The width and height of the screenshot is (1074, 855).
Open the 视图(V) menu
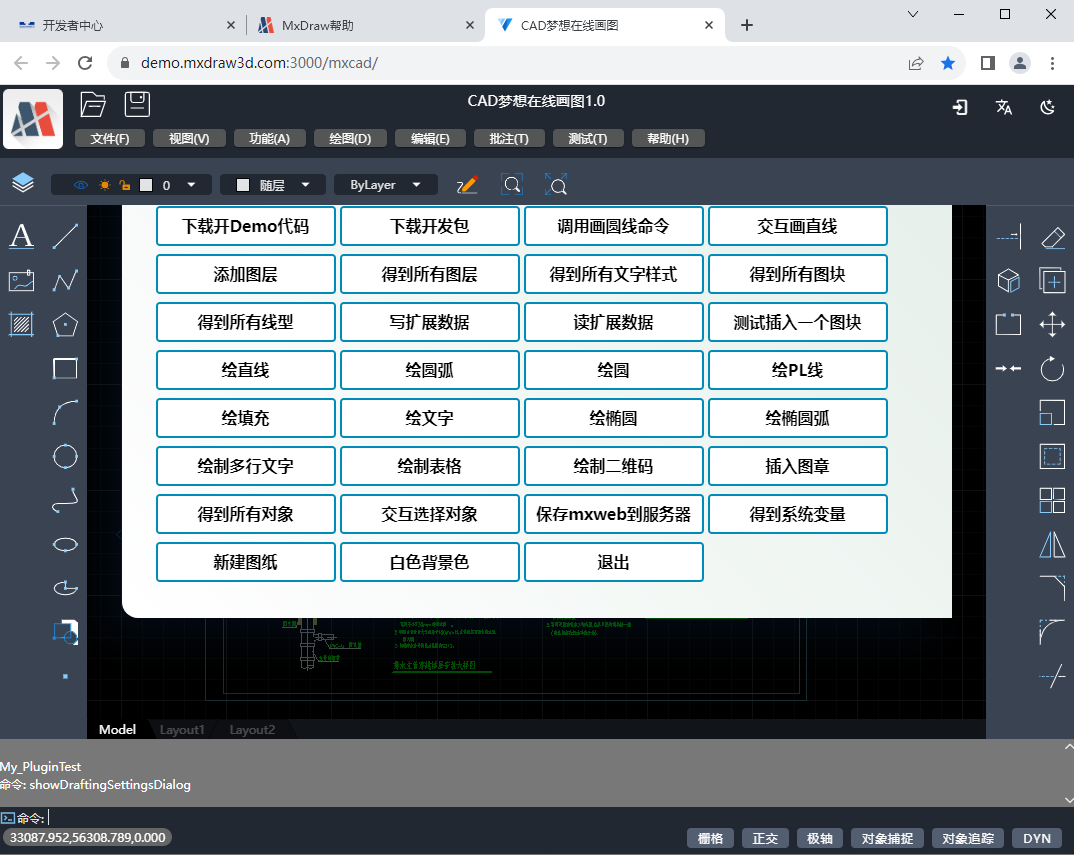[x=189, y=138]
